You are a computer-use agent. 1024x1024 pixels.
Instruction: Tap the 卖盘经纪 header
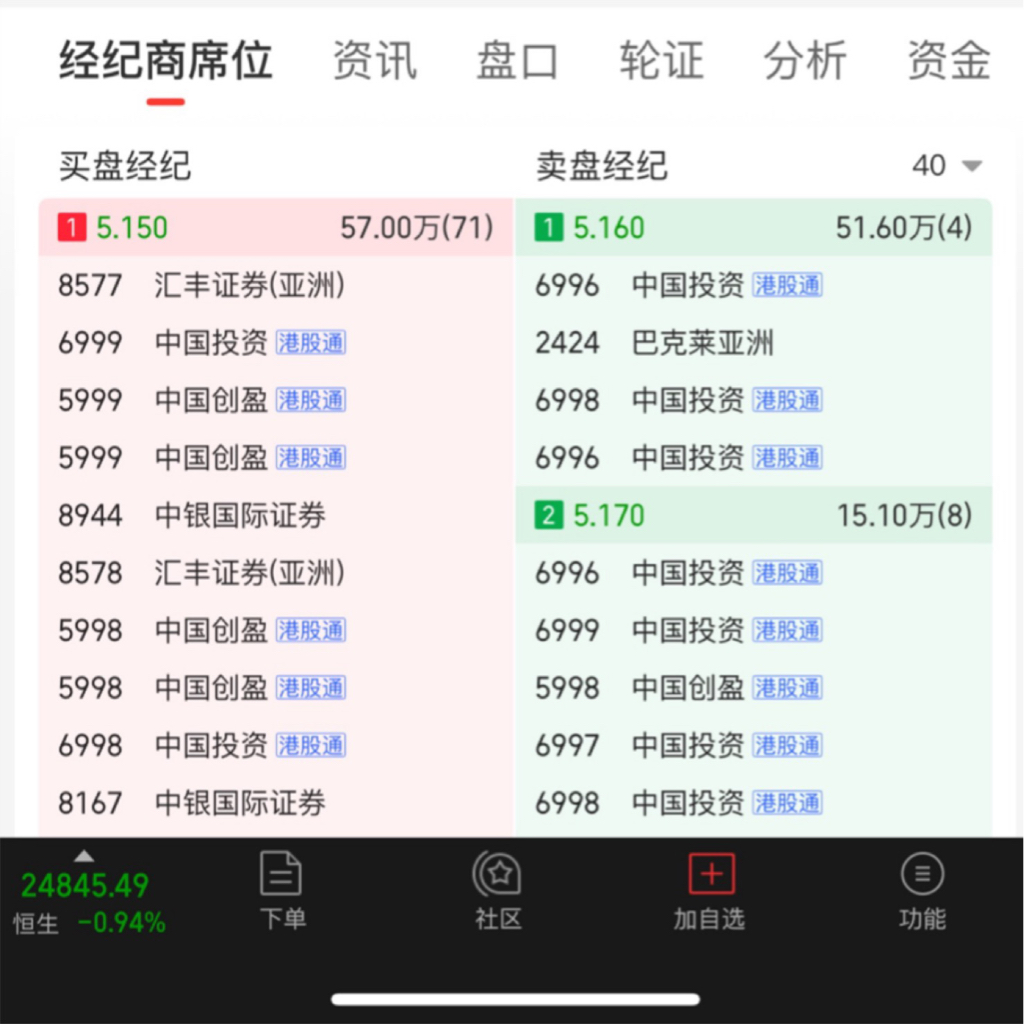coord(602,166)
